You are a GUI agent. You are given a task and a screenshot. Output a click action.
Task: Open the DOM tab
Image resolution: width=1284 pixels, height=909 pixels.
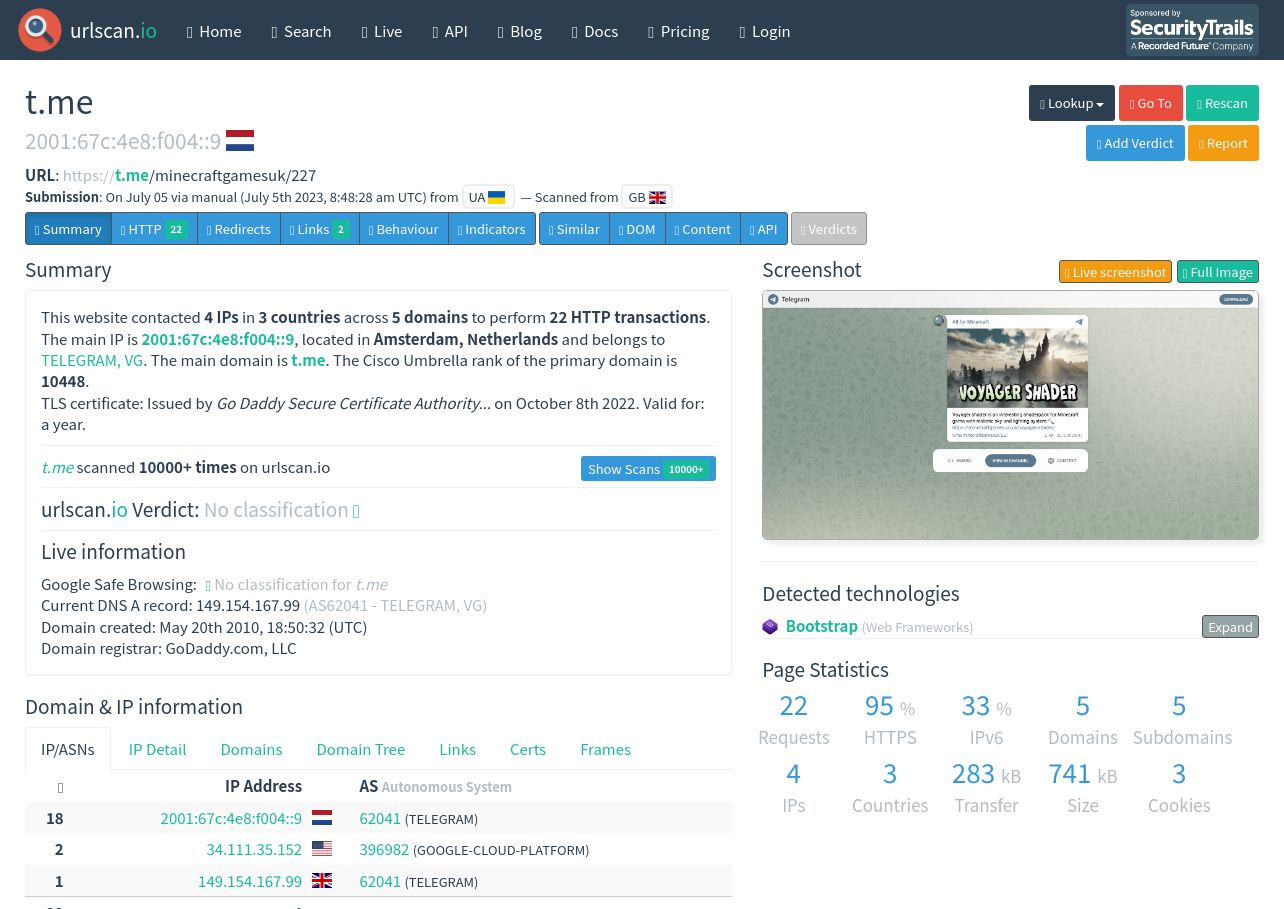pyautogui.click(x=637, y=229)
